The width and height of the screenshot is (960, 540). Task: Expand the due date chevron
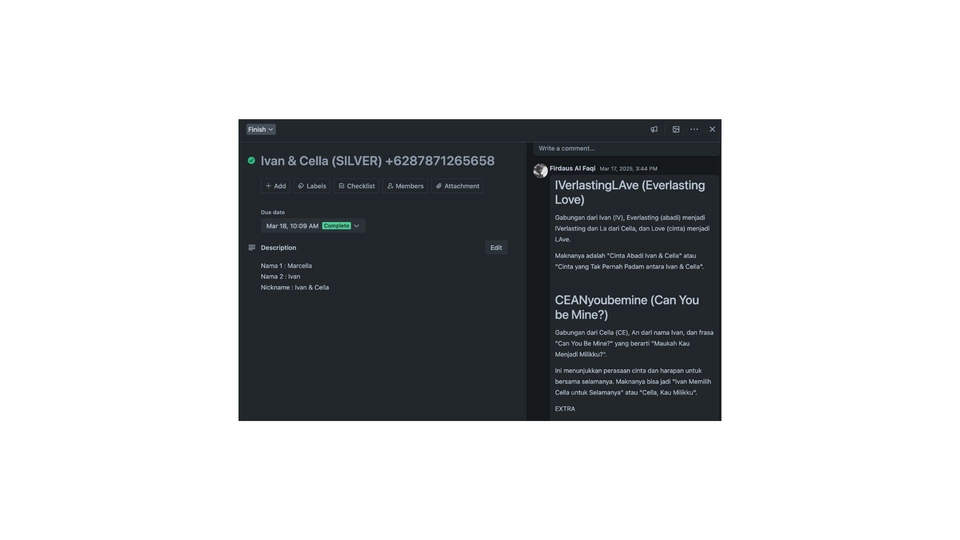tap(357, 226)
